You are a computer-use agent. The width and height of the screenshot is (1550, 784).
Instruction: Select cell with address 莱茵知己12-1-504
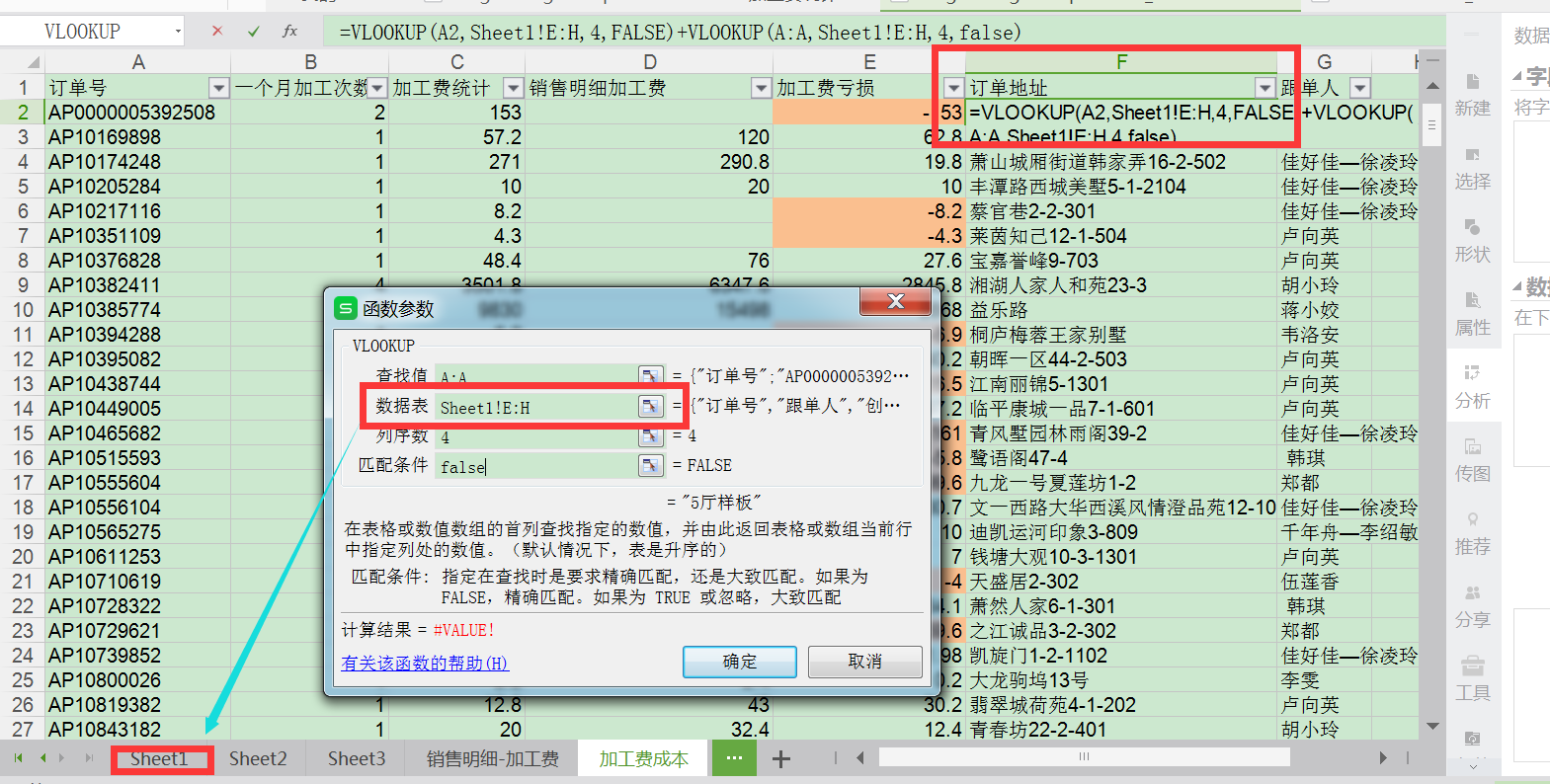(x=1122, y=236)
